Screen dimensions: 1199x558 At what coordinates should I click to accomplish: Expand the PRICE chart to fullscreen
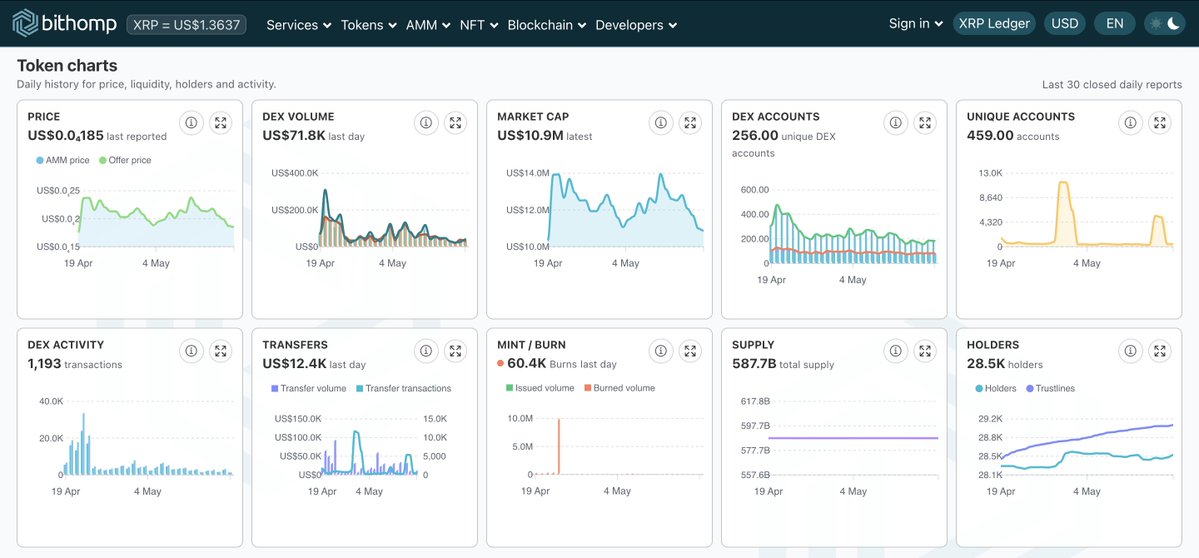(220, 122)
